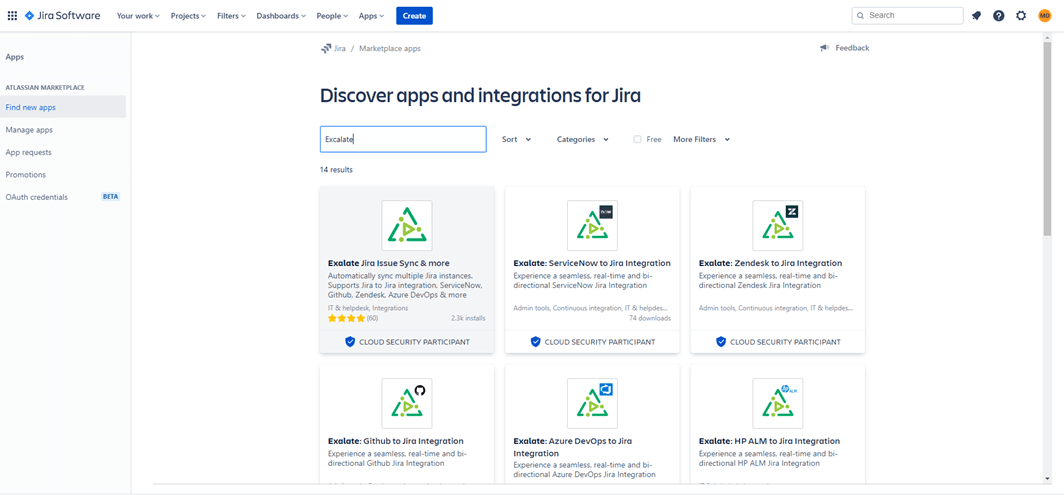1064x495 pixels.
Task: Open Exalate: HP ALM to Jira Integration title
Action: [x=770, y=441]
